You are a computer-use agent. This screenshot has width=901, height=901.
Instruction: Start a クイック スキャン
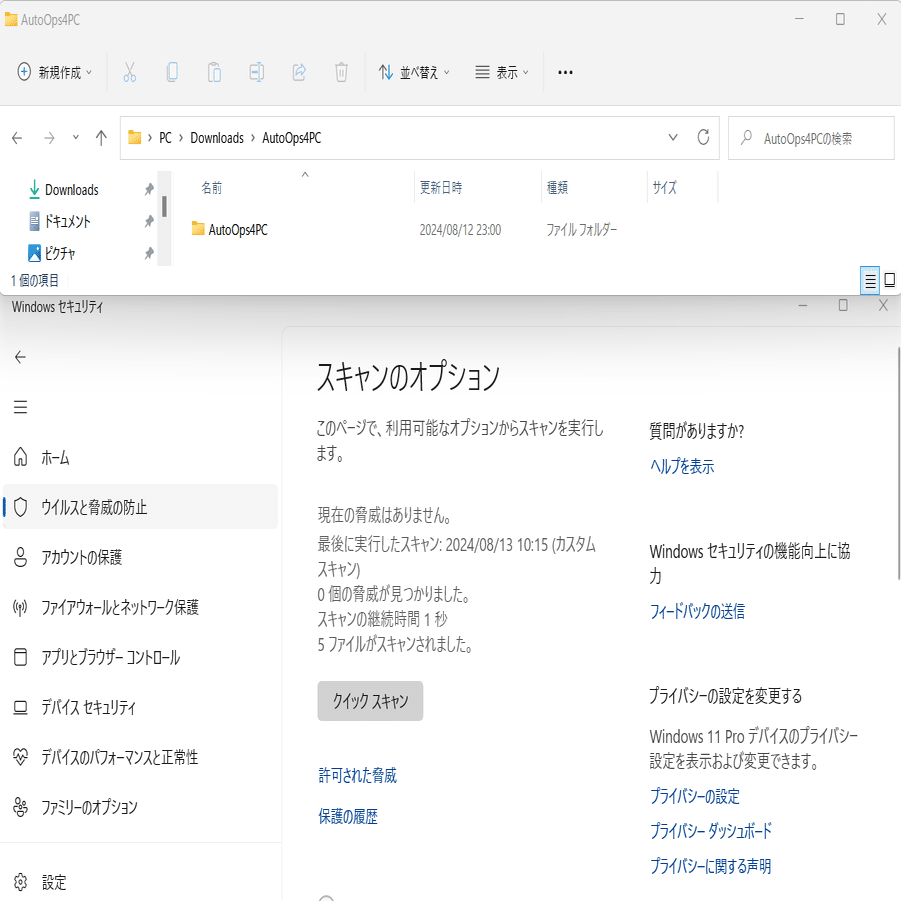point(370,701)
